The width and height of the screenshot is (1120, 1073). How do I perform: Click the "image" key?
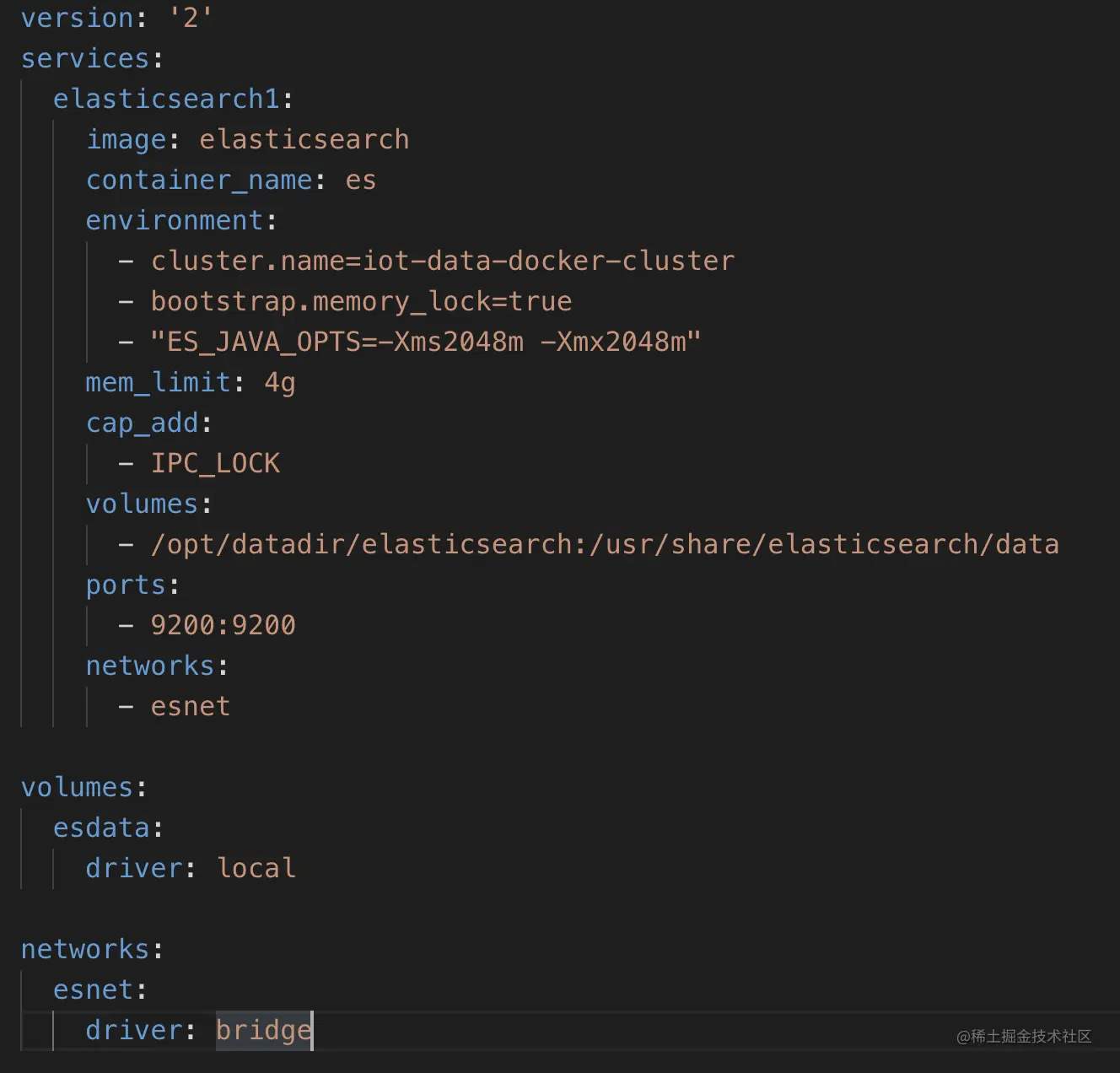click(127, 139)
